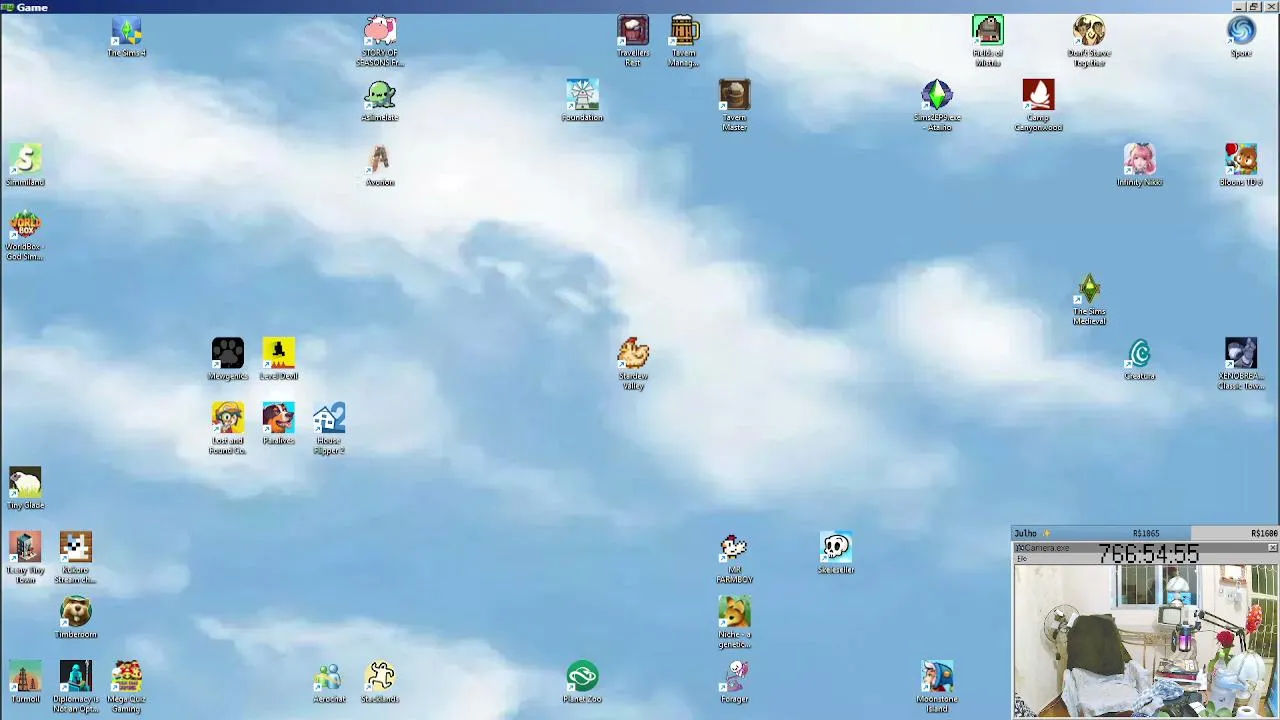Open the Timberborn beaver shortcut

[x=76, y=613]
